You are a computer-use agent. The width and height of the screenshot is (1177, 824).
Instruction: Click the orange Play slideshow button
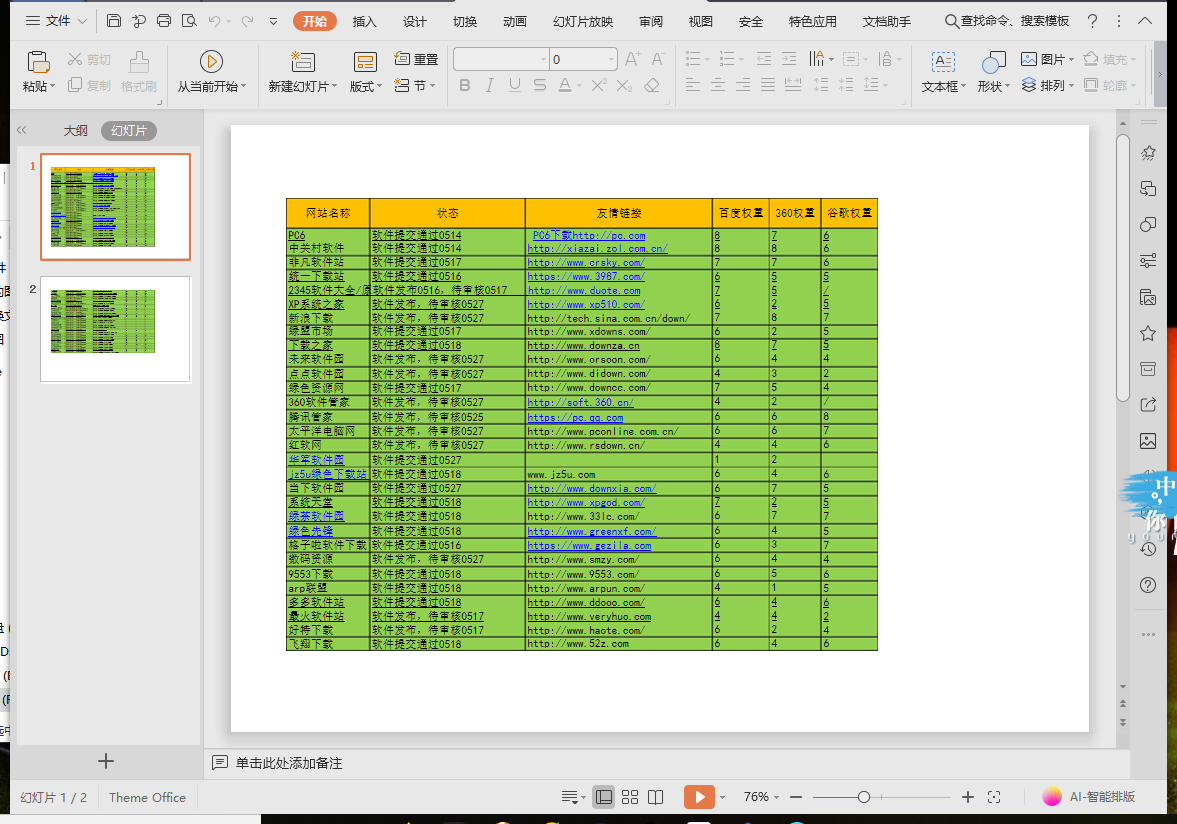[699, 797]
